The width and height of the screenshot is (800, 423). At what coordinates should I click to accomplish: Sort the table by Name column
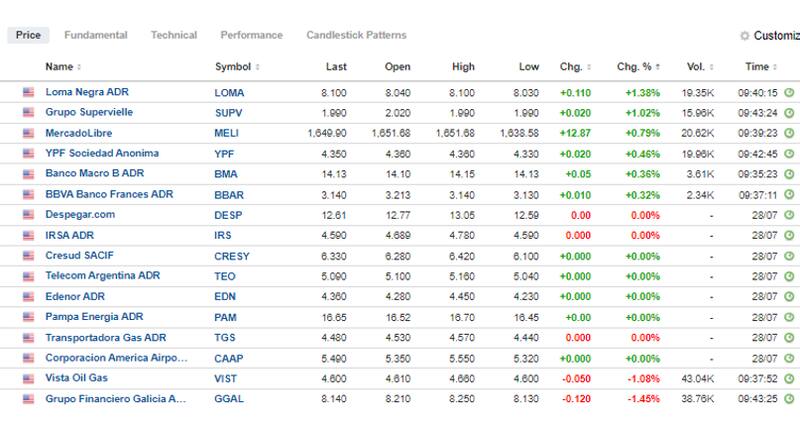(60, 67)
